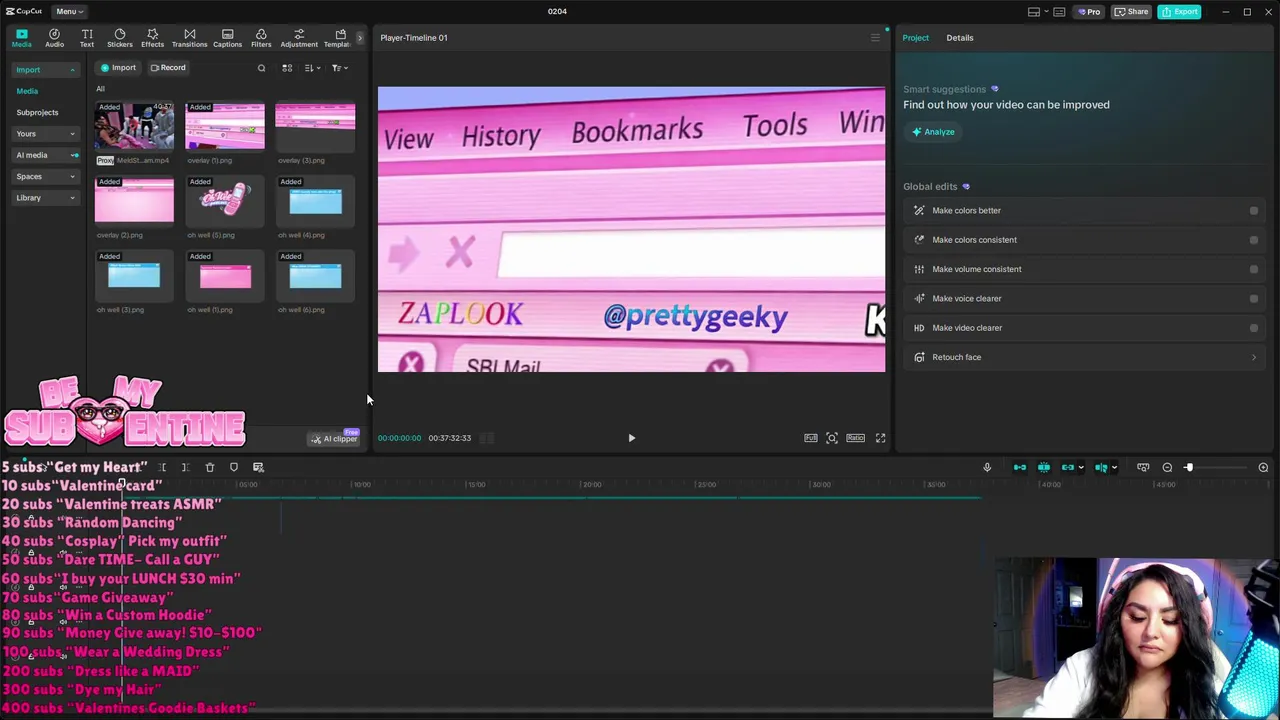Open full-screen preview of player
This screenshot has height=720, width=1280.
click(x=881, y=438)
